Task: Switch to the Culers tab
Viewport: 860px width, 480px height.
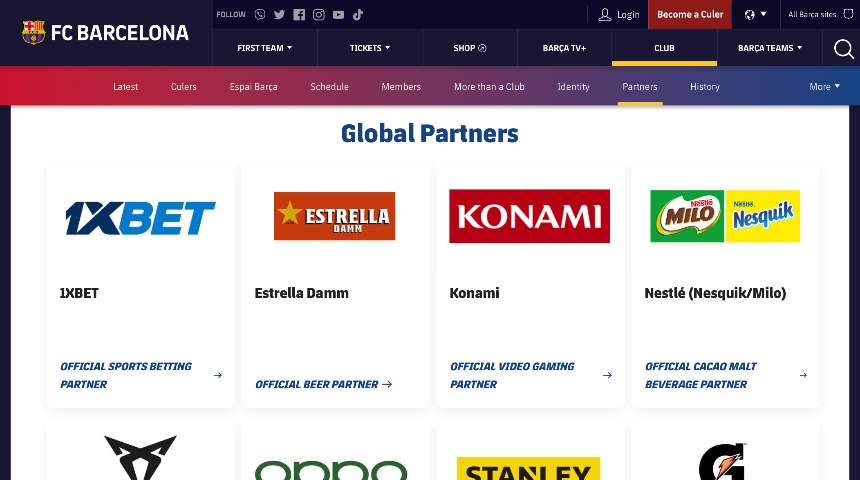Action: [183, 86]
